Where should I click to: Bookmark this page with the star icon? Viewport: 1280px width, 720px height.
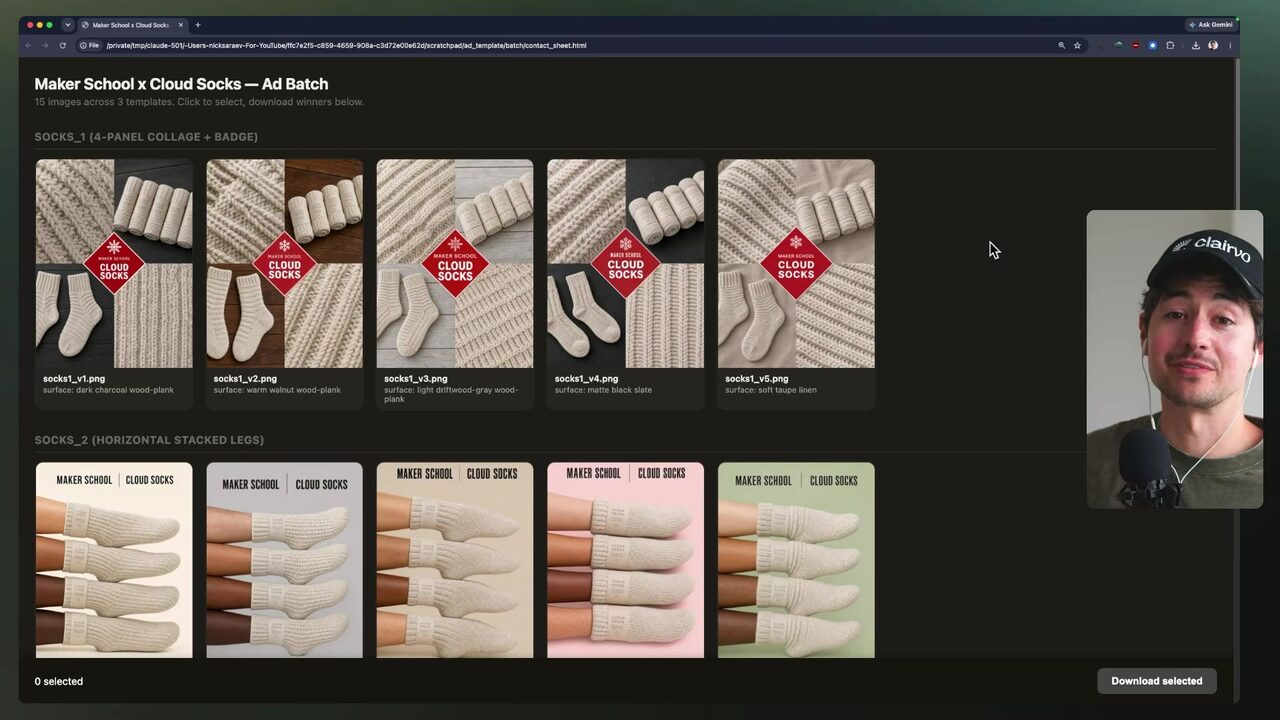[x=1077, y=45]
